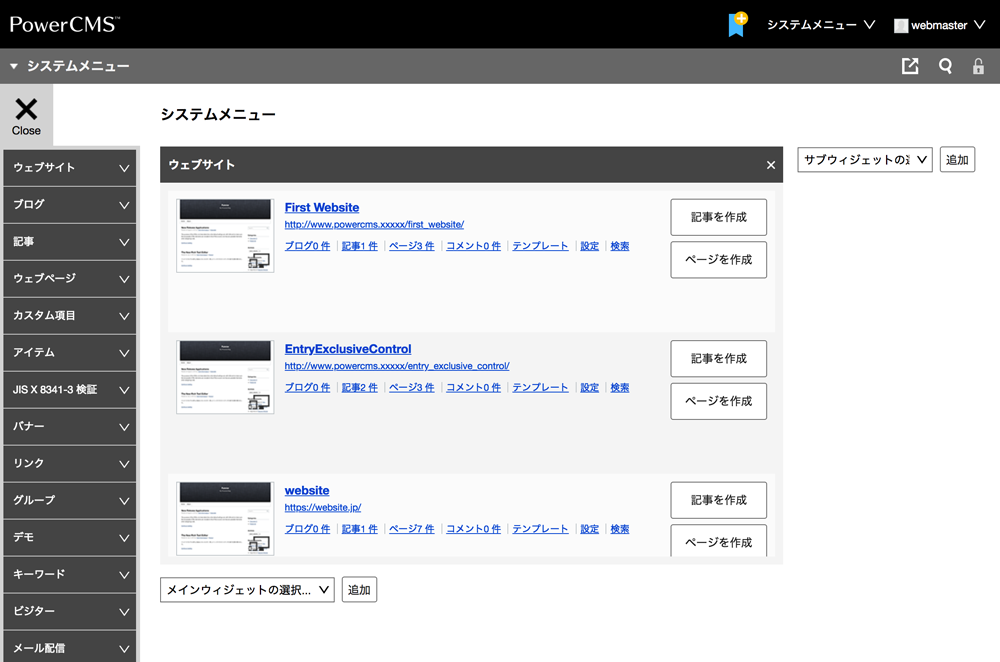Open the First Website title link
Viewport: 1000px width, 662px height.
point(321,207)
